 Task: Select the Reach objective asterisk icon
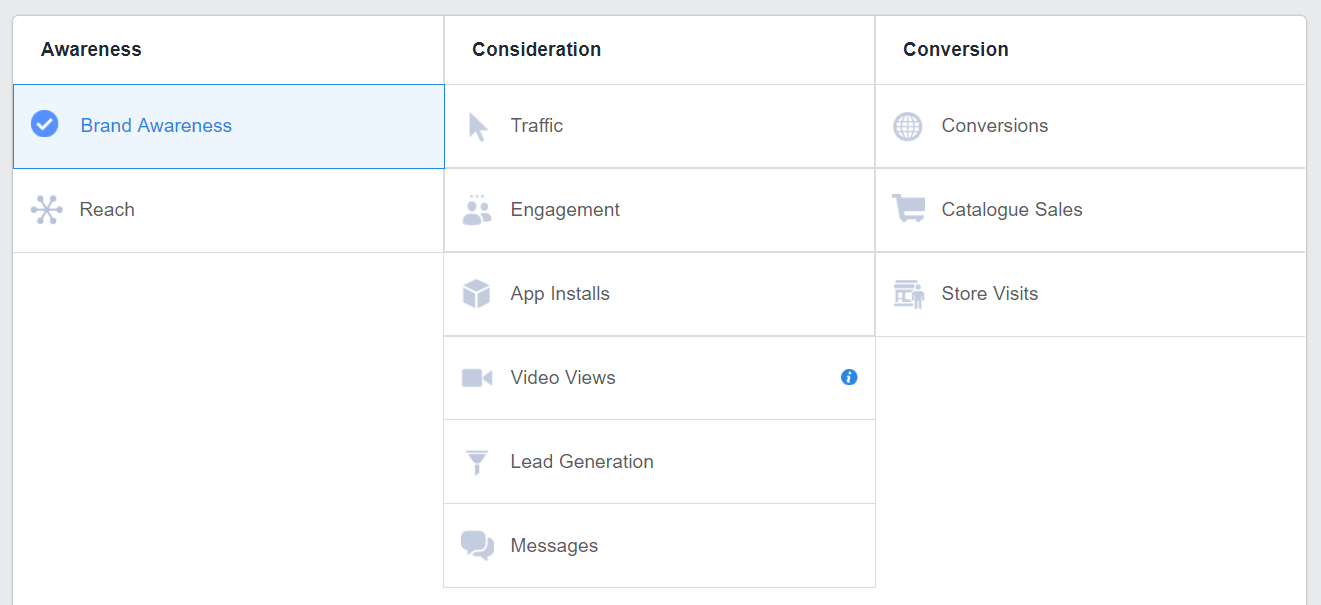(45, 209)
